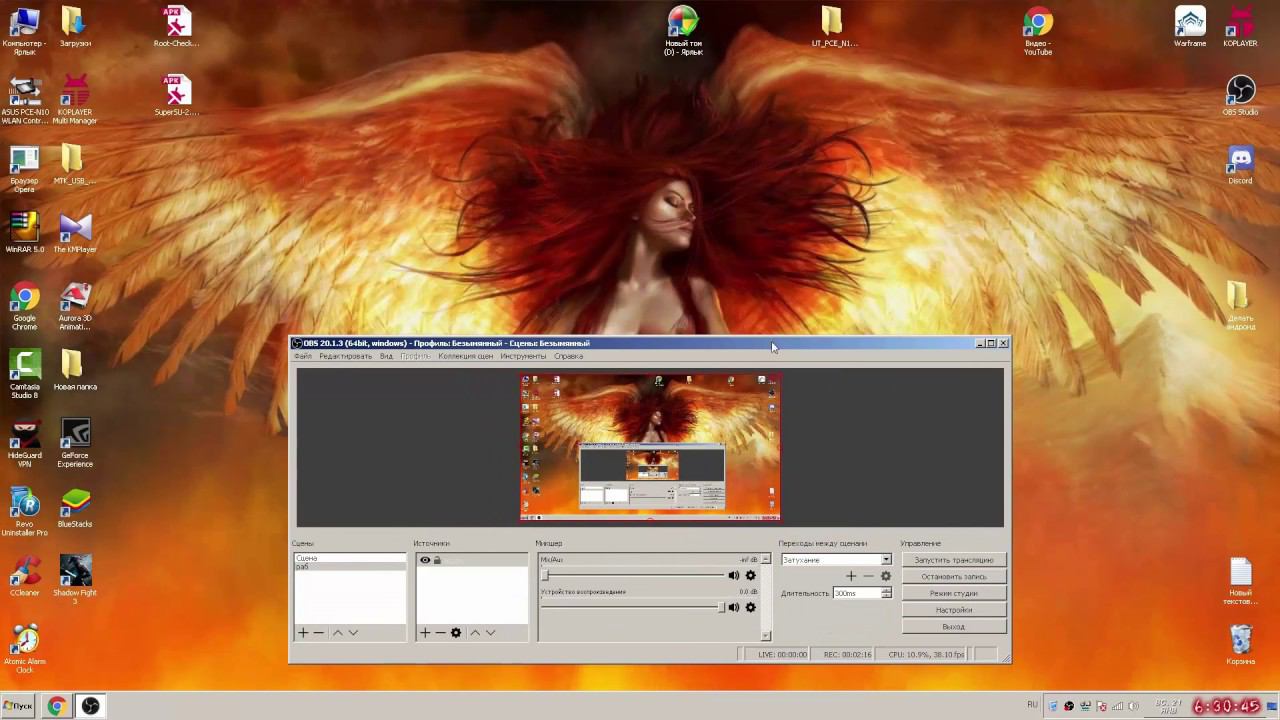Open CCleaner desktop icon

click(x=25, y=577)
